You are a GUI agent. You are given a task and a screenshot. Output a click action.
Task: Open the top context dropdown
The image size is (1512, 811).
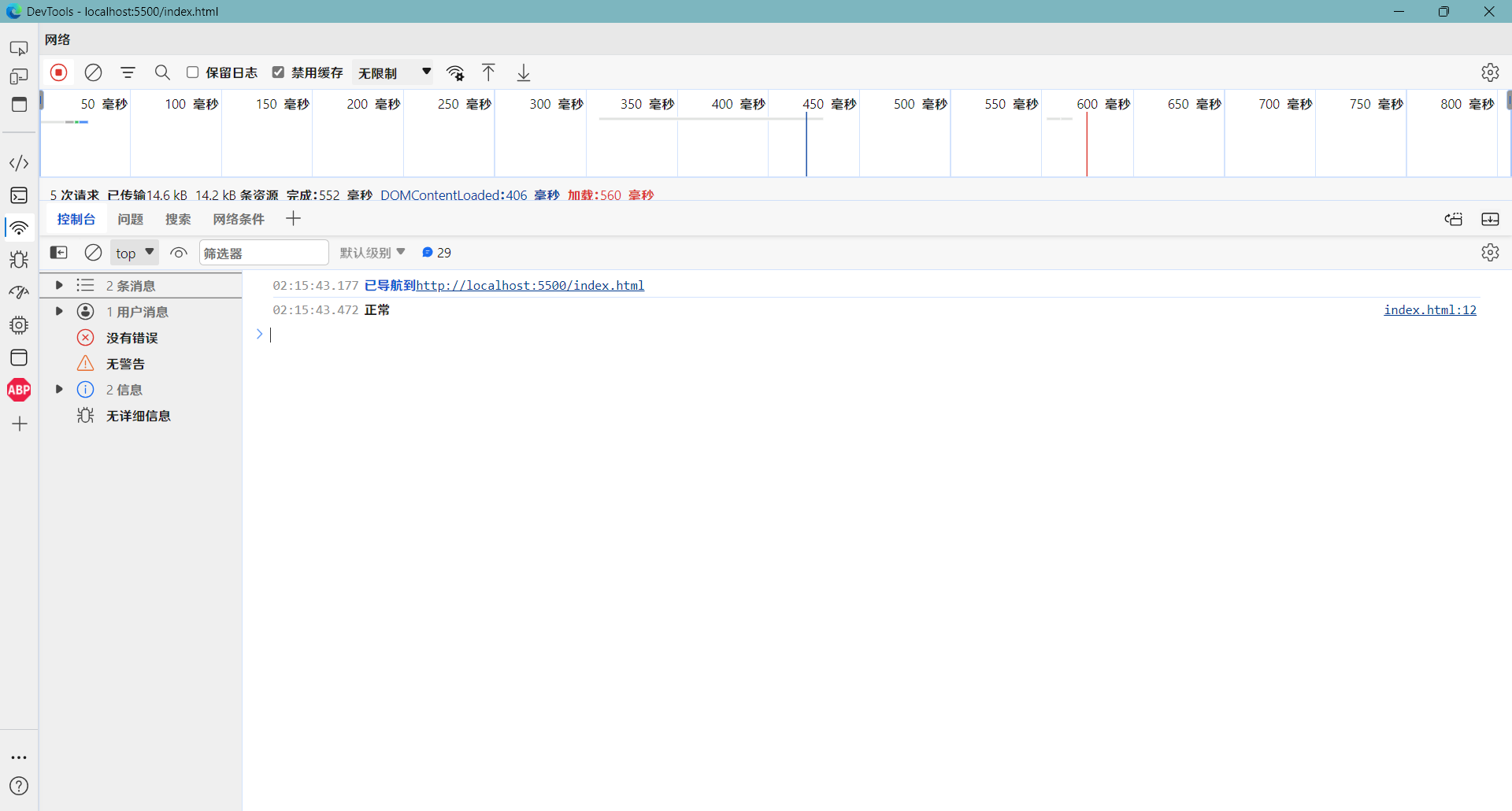(x=135, y=253)
